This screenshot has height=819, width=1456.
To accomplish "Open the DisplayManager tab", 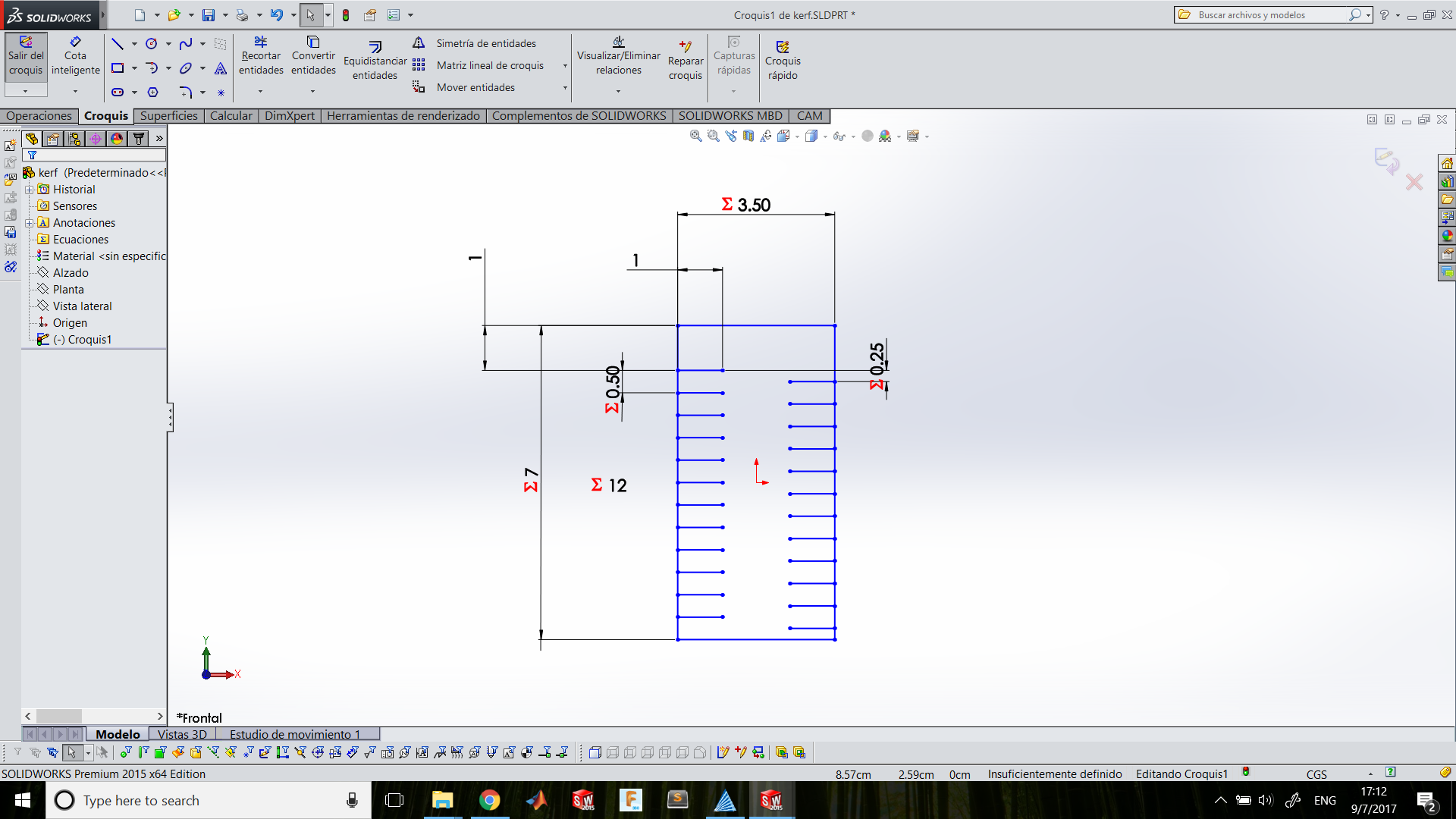I will point(116,138).
